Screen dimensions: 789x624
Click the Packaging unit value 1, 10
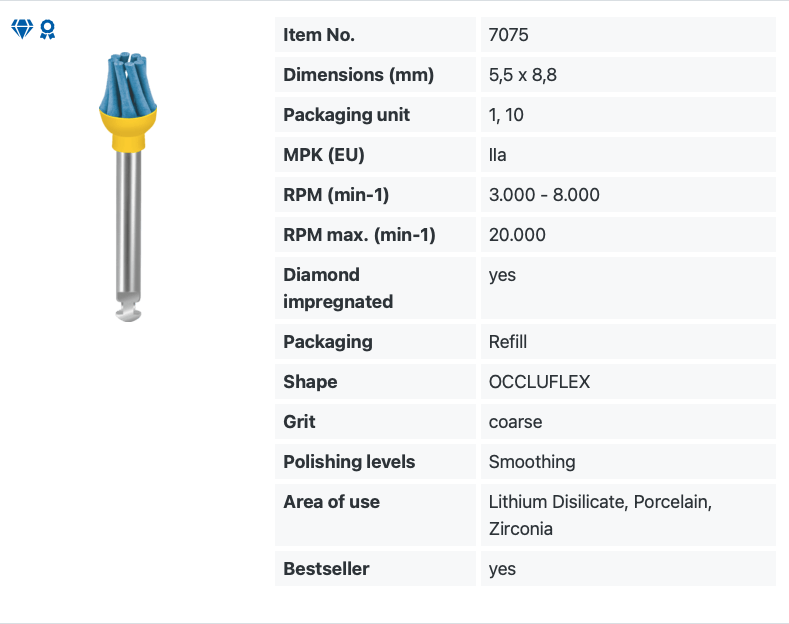coord(506,115)
